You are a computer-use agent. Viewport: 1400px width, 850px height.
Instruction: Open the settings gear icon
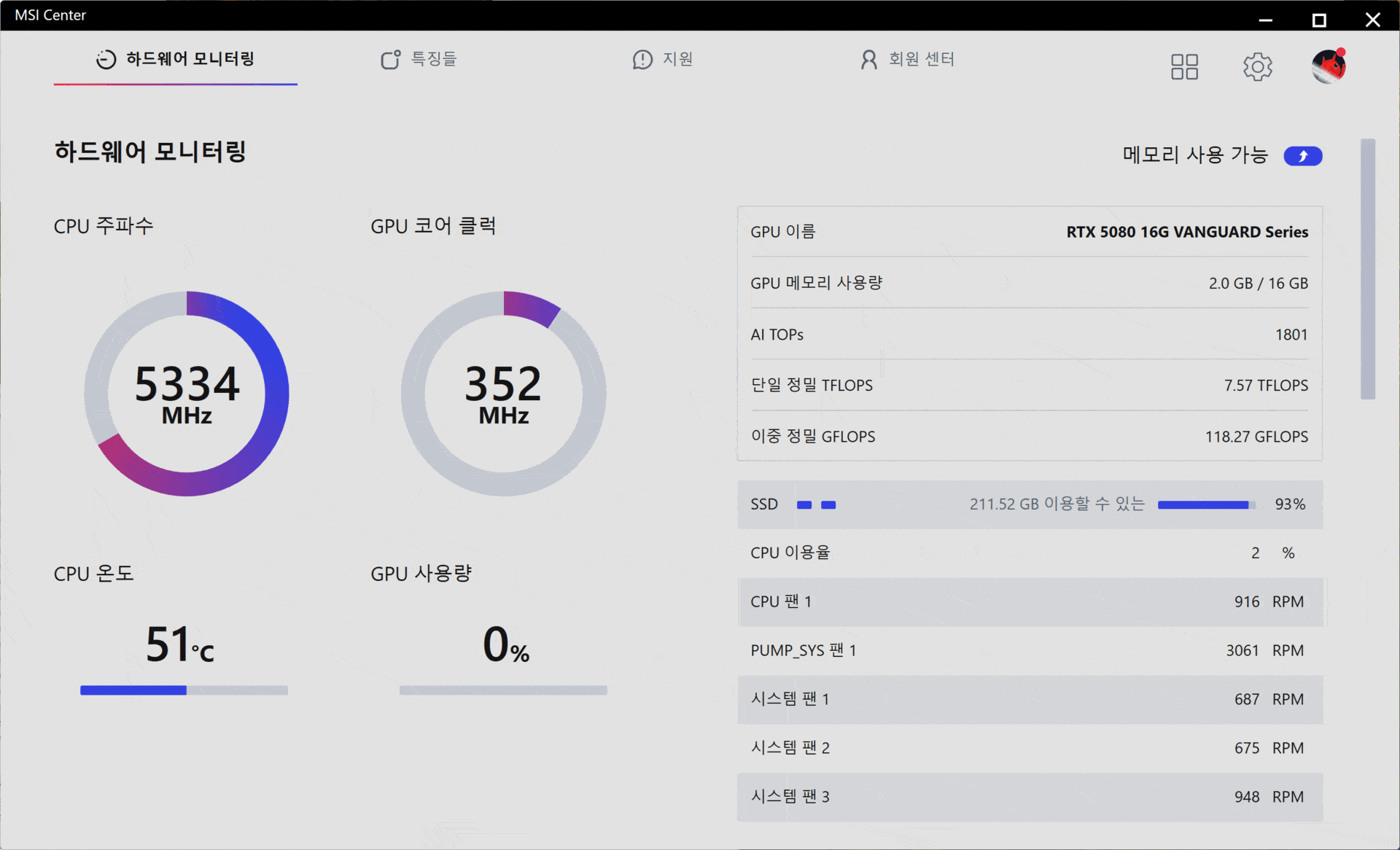coord(1257,66)
